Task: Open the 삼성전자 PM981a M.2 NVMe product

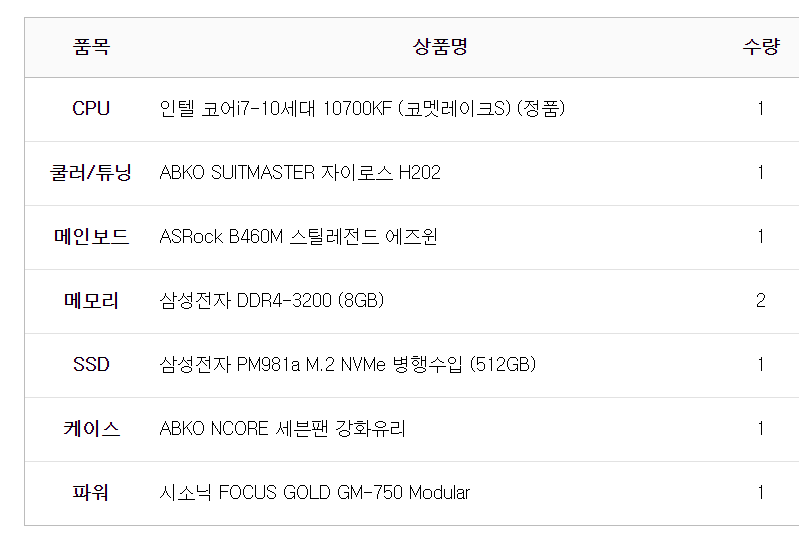Action: click(x=348, y=365)
